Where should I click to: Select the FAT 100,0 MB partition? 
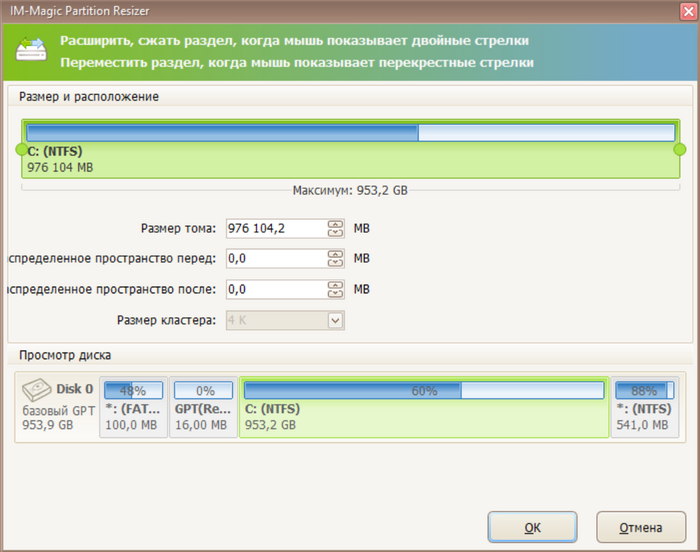pyautogui.click(x=133, y=407)
